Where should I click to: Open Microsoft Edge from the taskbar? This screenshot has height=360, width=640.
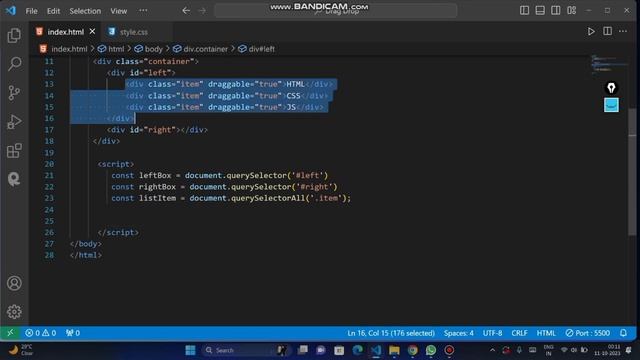pos(358,350)
